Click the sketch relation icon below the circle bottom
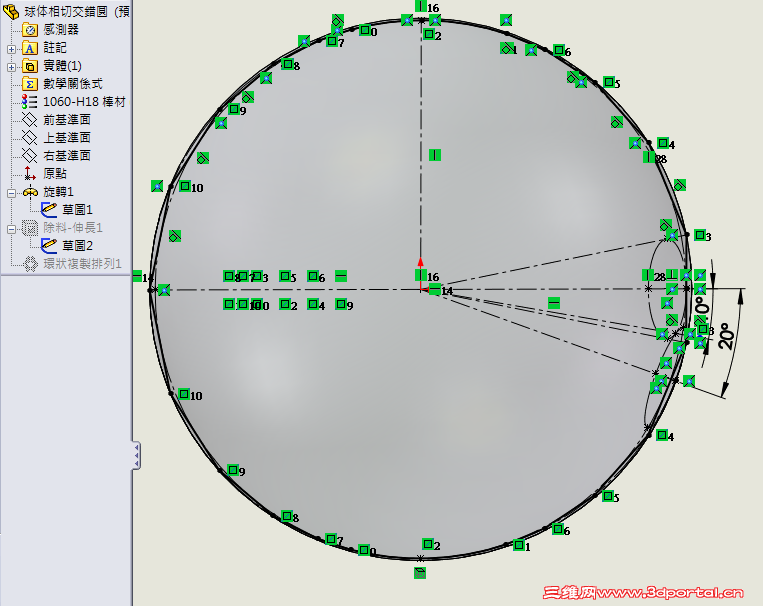Viewport: 763px width, 606px height. pyautogui.click(x=420, y=573)
